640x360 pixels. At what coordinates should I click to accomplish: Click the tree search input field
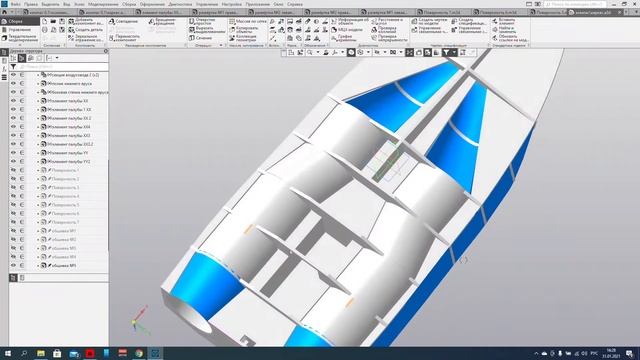tap(63, 67)
